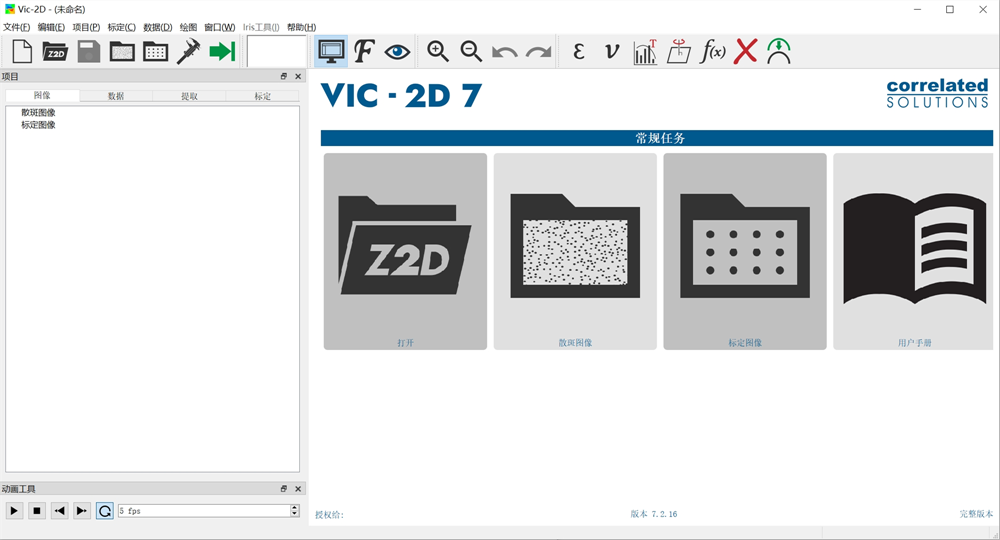Open the 打开 Z2D tile
This screenshot has width=1000, height=540.
[x=405, y=251]
